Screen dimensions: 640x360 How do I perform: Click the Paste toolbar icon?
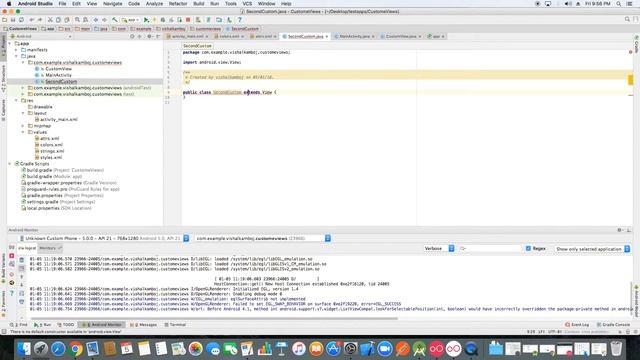click(67, 20)
